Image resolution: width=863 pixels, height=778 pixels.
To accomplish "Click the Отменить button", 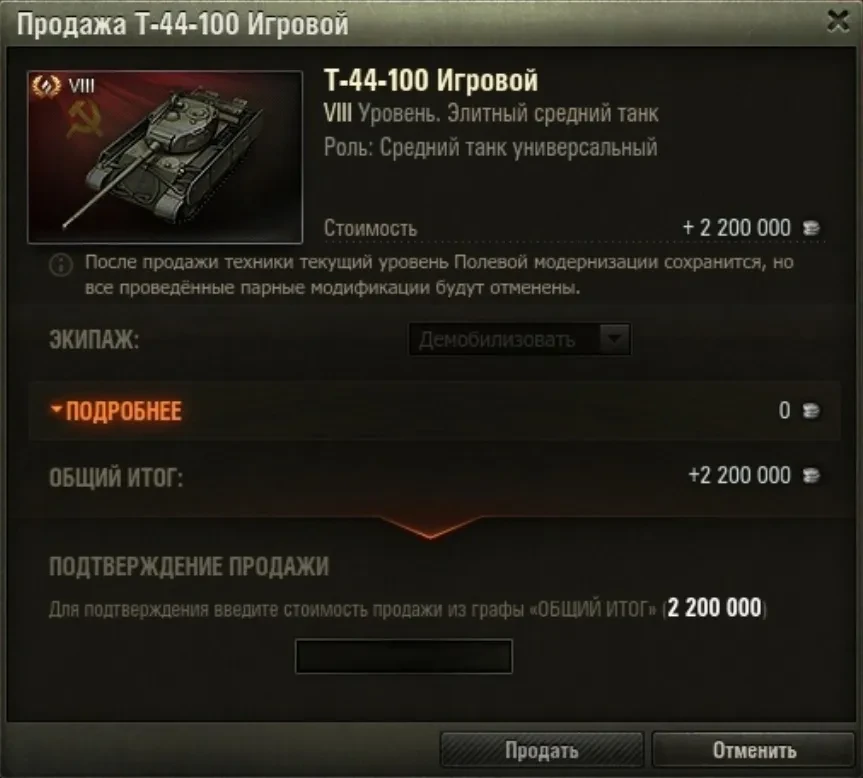I will click(x=754, y=750).
